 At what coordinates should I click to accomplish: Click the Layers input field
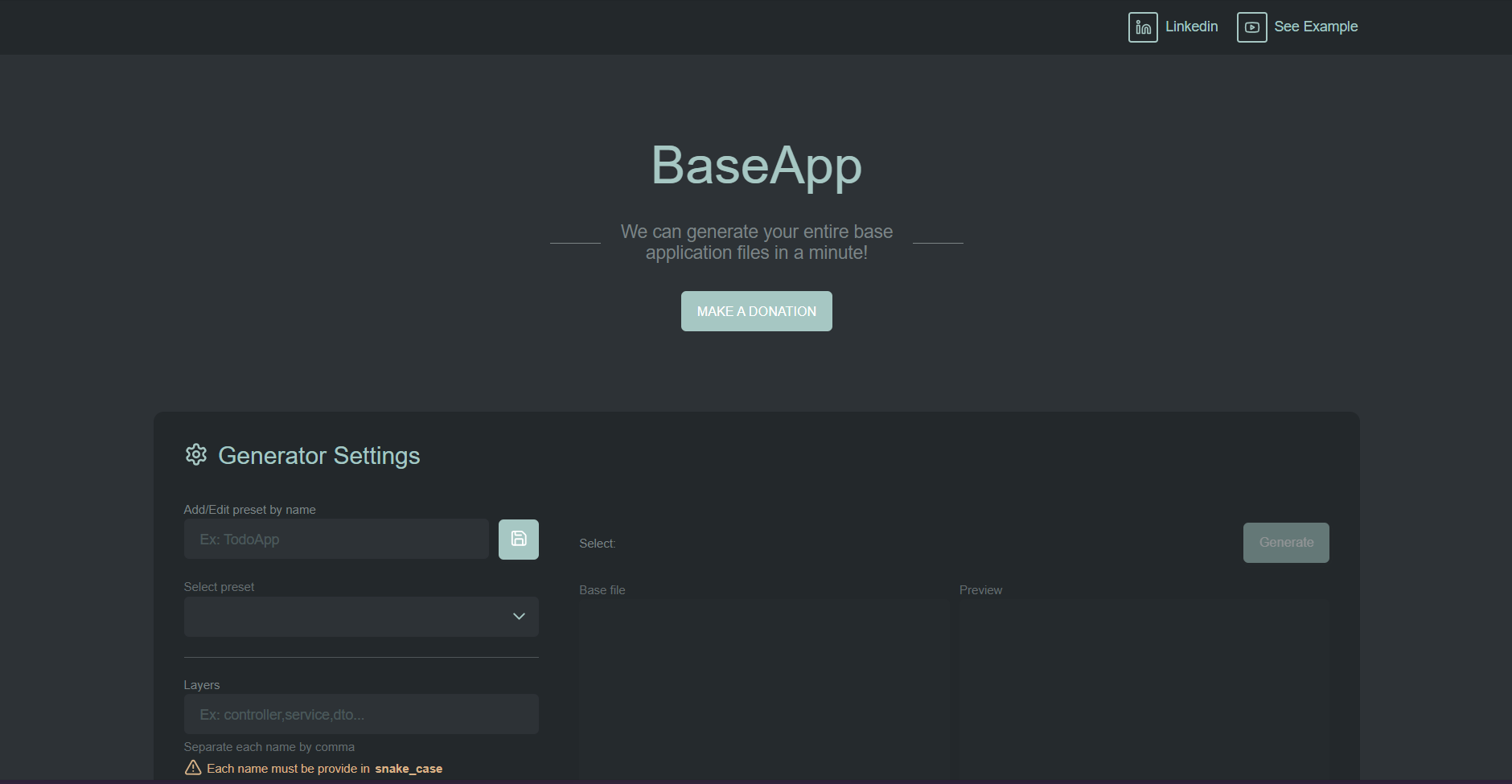click(360, 714)
